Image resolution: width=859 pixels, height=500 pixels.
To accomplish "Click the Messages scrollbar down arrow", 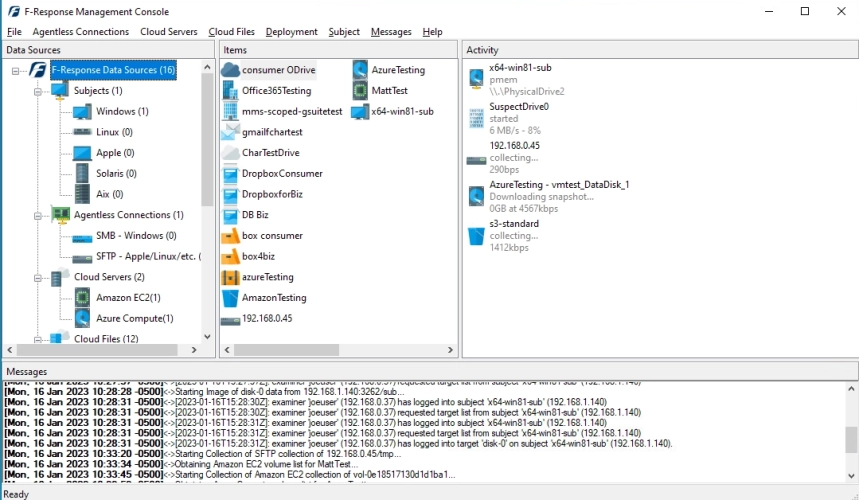I will point(851,476).
